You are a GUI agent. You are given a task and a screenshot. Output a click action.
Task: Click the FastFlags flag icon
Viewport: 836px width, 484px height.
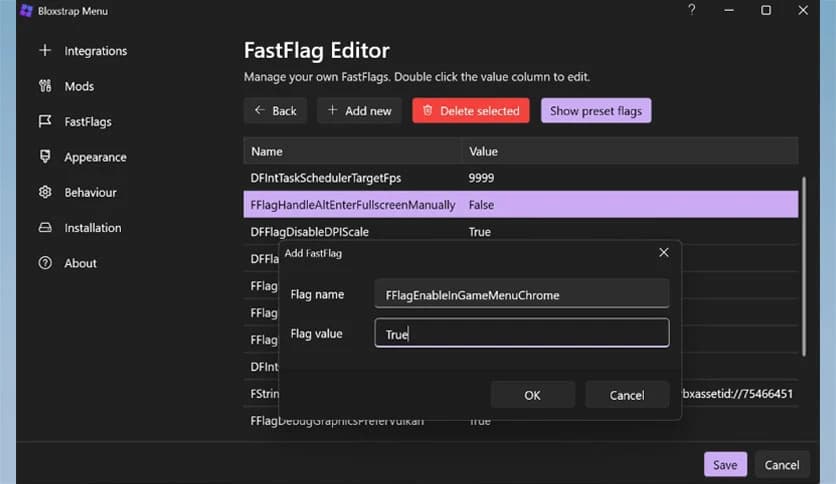click(x=44, y=122)
